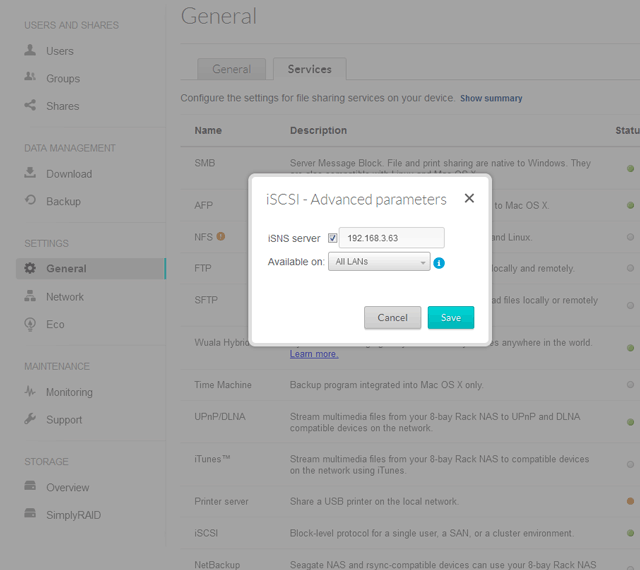Open the Available on dropdown

(x=379, y=262)
